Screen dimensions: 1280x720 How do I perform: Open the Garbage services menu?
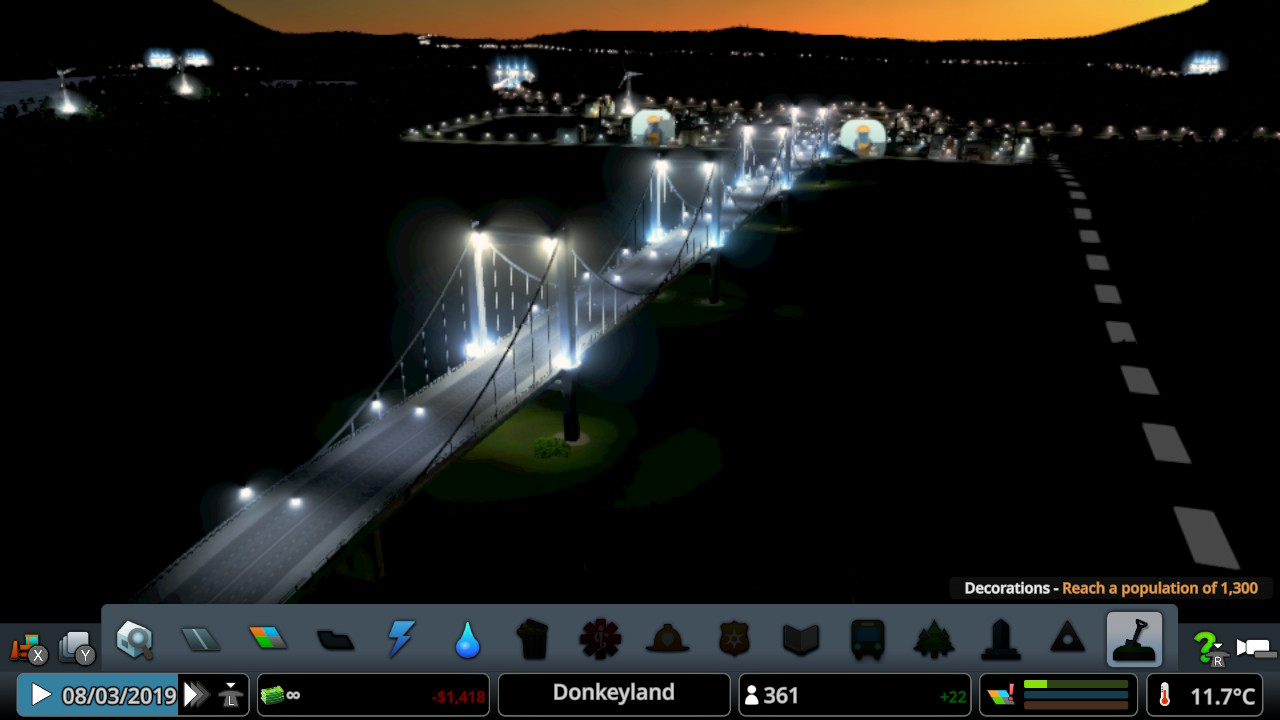coord(534,639)
